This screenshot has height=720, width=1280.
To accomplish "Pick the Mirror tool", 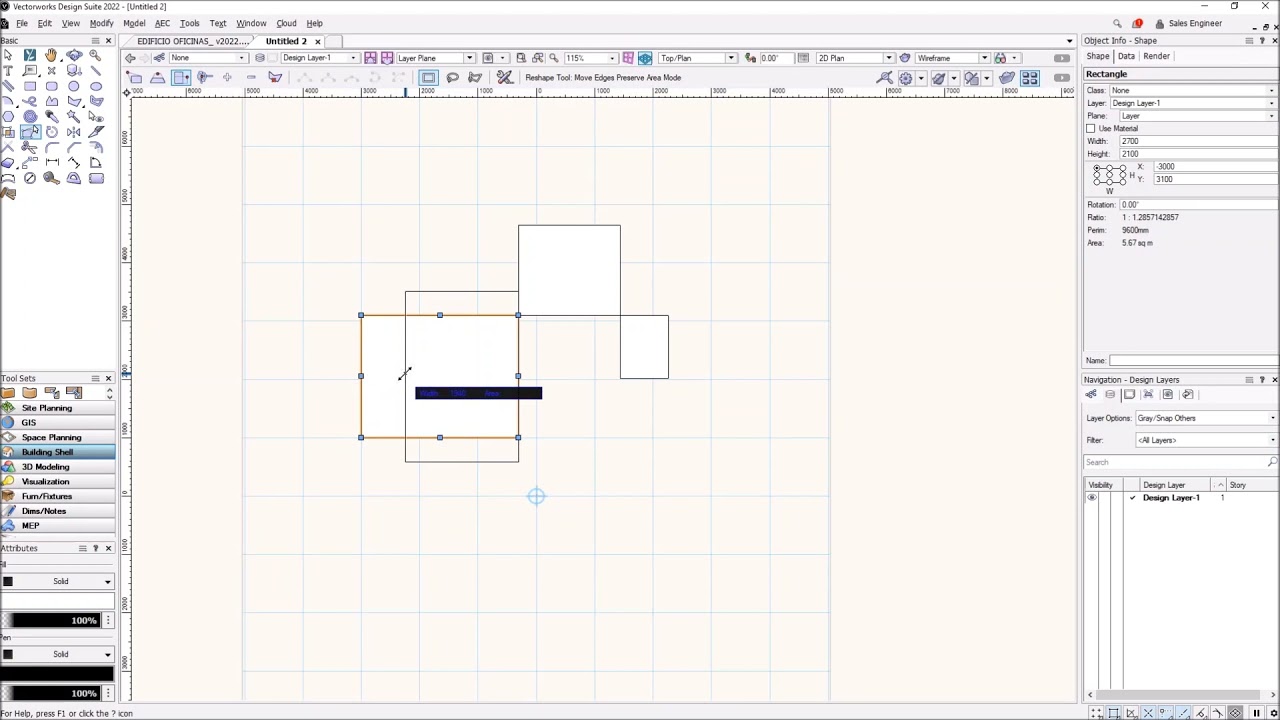I will pos(74,132).
